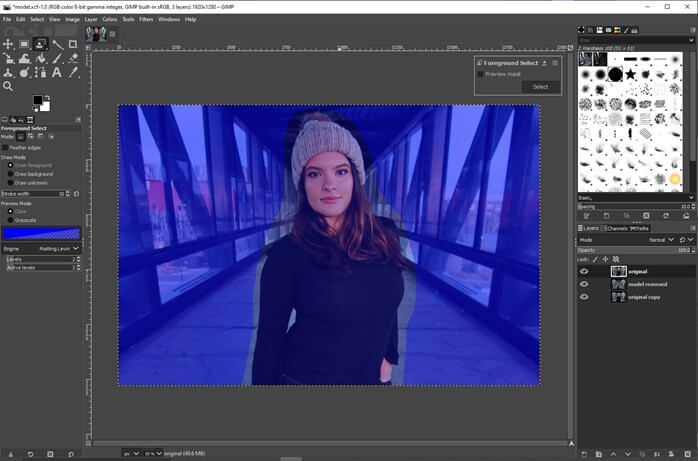Select the Paintbrush tool
The width and height of the screenshot is (698, 461).
pos(57,58)
